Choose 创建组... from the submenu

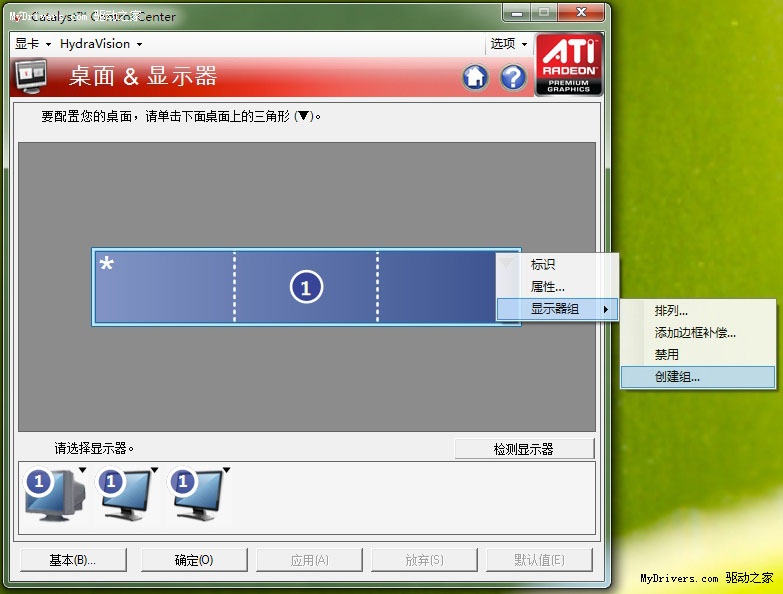(x=678, y=377)
